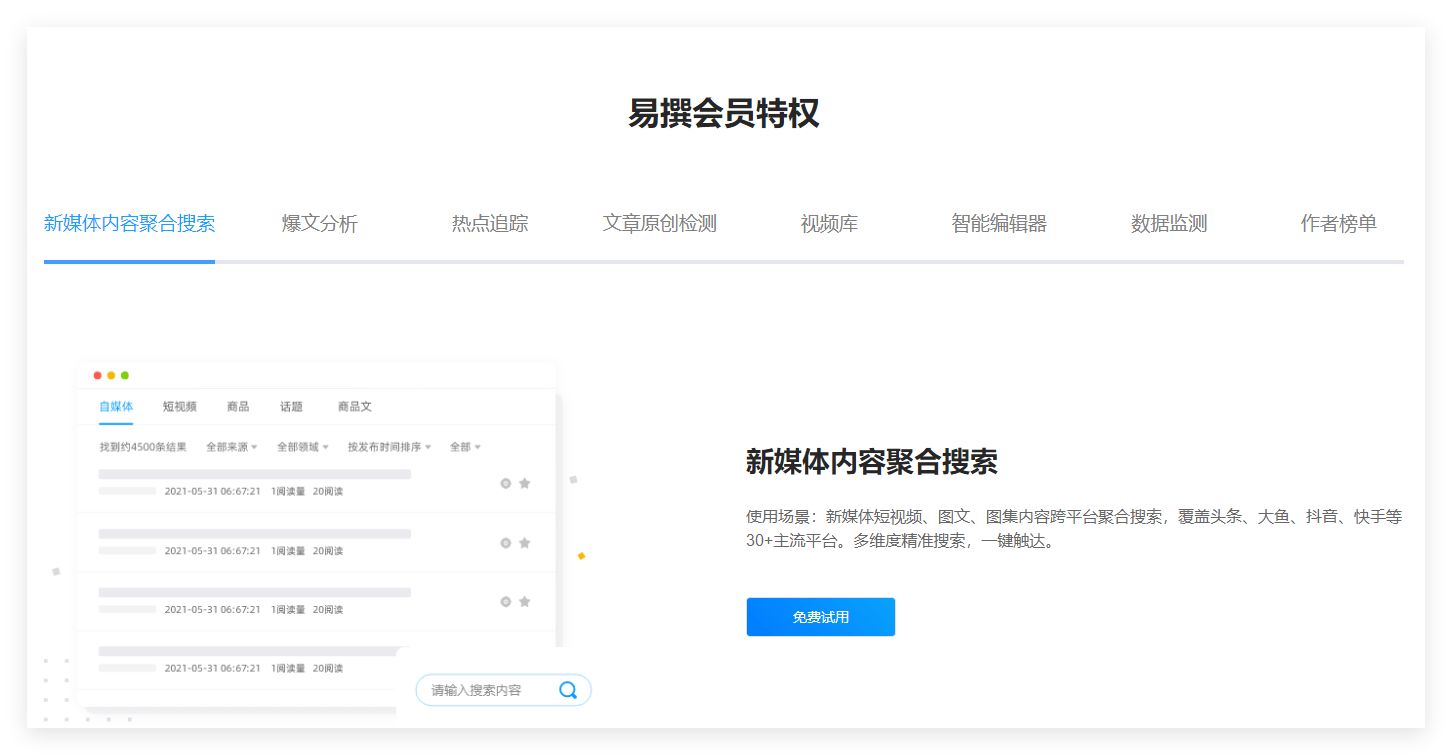The width and height of the screenshot is (1452, 755).
Task: Click the 免费试用 button
Action: (820, 617)
